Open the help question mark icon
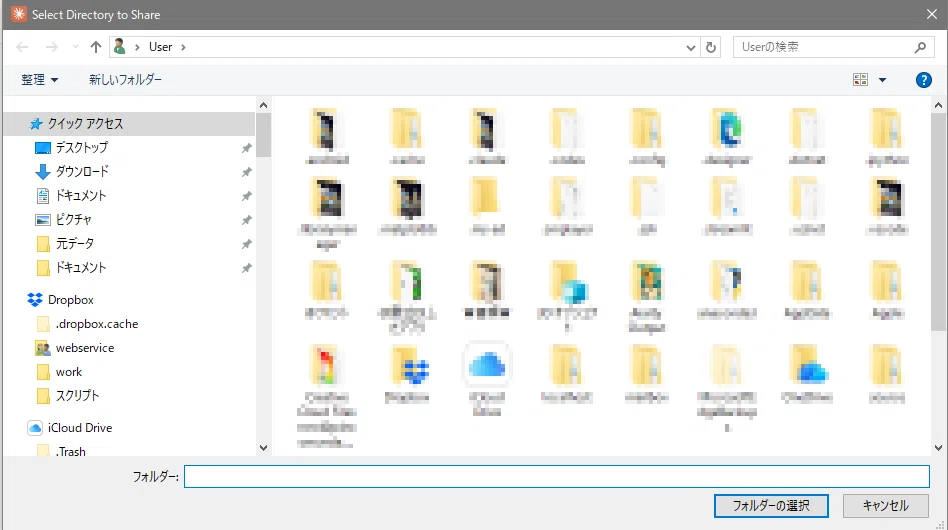Image resolution: width=948 pixels, height=530 pixels. (923, 80)
